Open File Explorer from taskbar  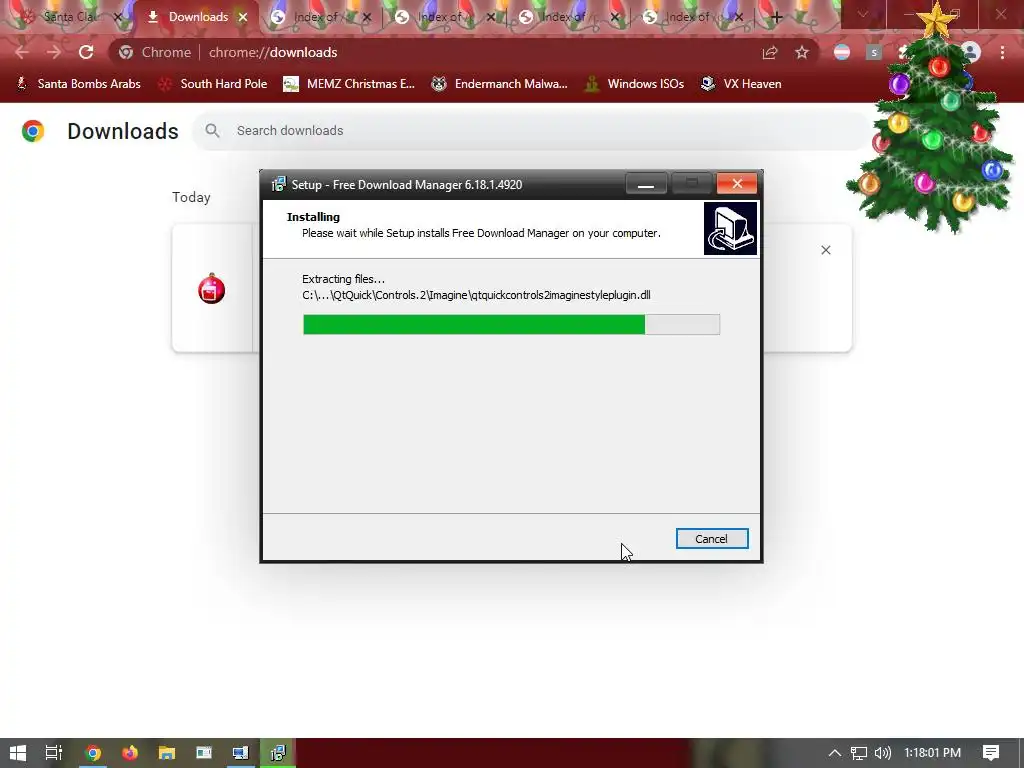tap(167, 753)
